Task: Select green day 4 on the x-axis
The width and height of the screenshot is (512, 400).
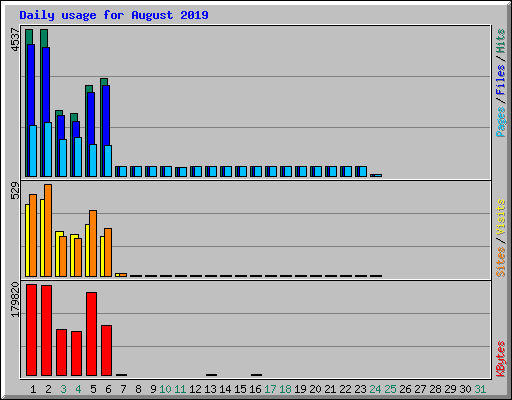Action: 78,389
